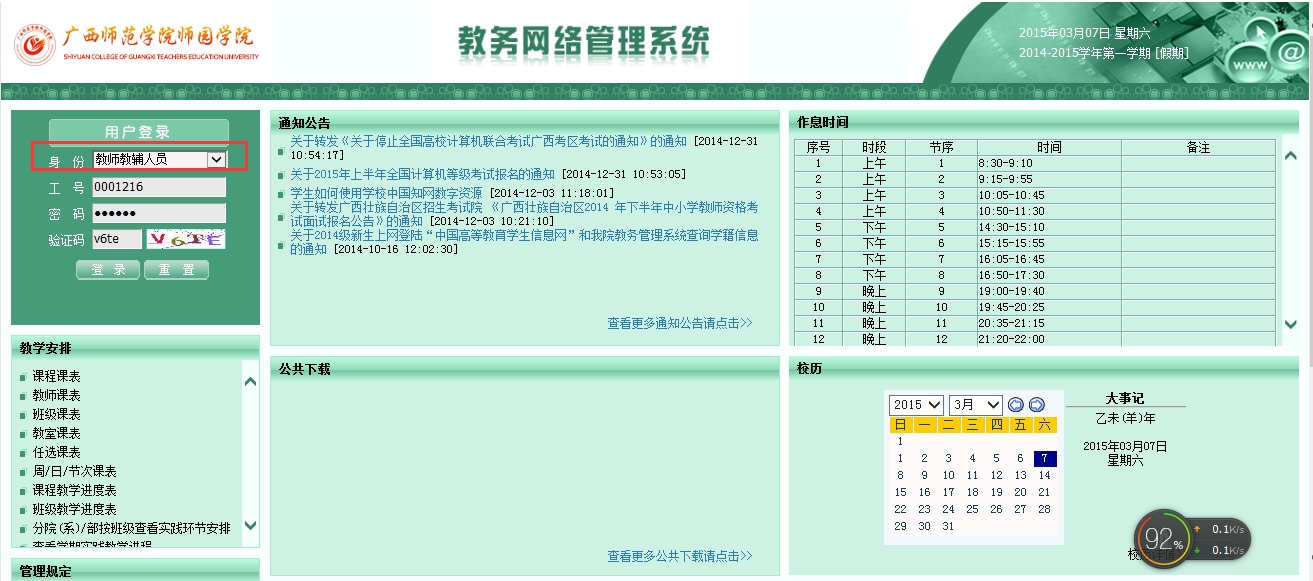The image size is (1313, 581).
Task: Select day 14 in the calendar
Action: 1044,476
